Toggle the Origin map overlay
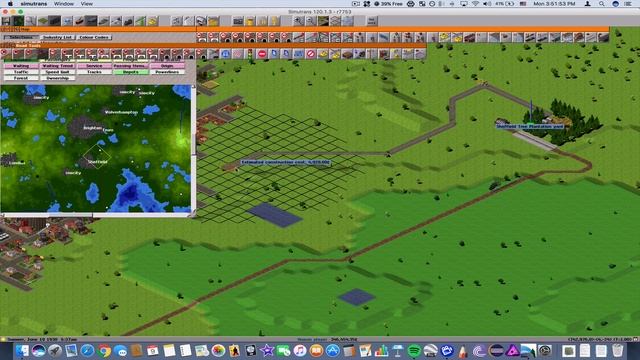This screenshot has width=640, height=360. pos(167,66)
